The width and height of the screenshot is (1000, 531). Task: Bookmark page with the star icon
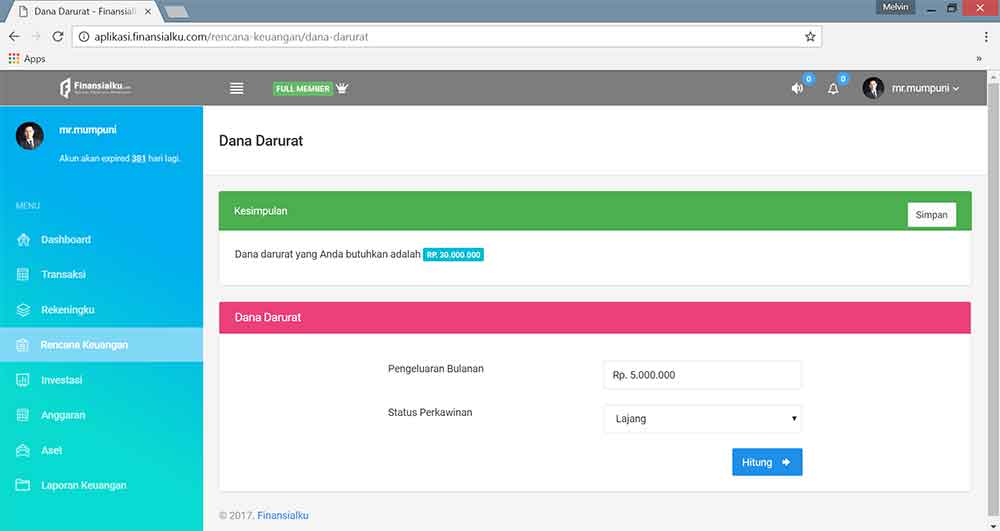click(810, 37)
